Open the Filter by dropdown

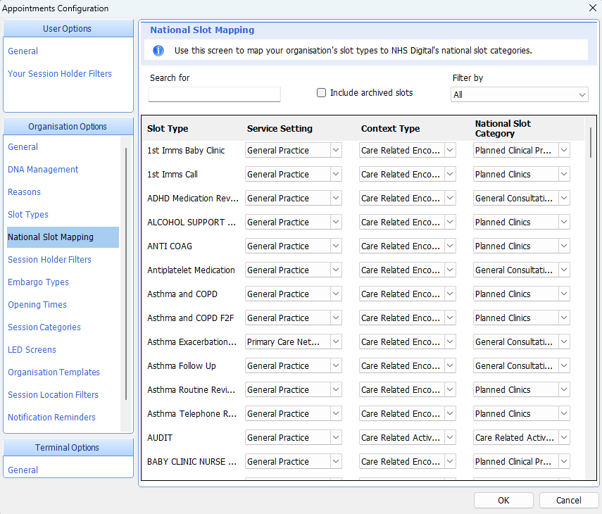(x=519, y=94)
